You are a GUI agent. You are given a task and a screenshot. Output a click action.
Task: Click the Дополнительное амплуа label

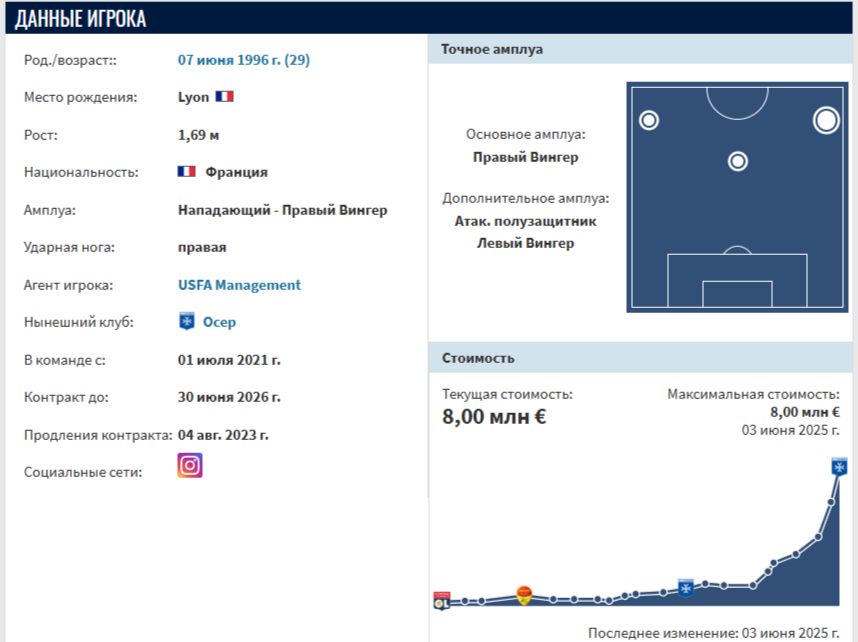click(x=525, y=199)
